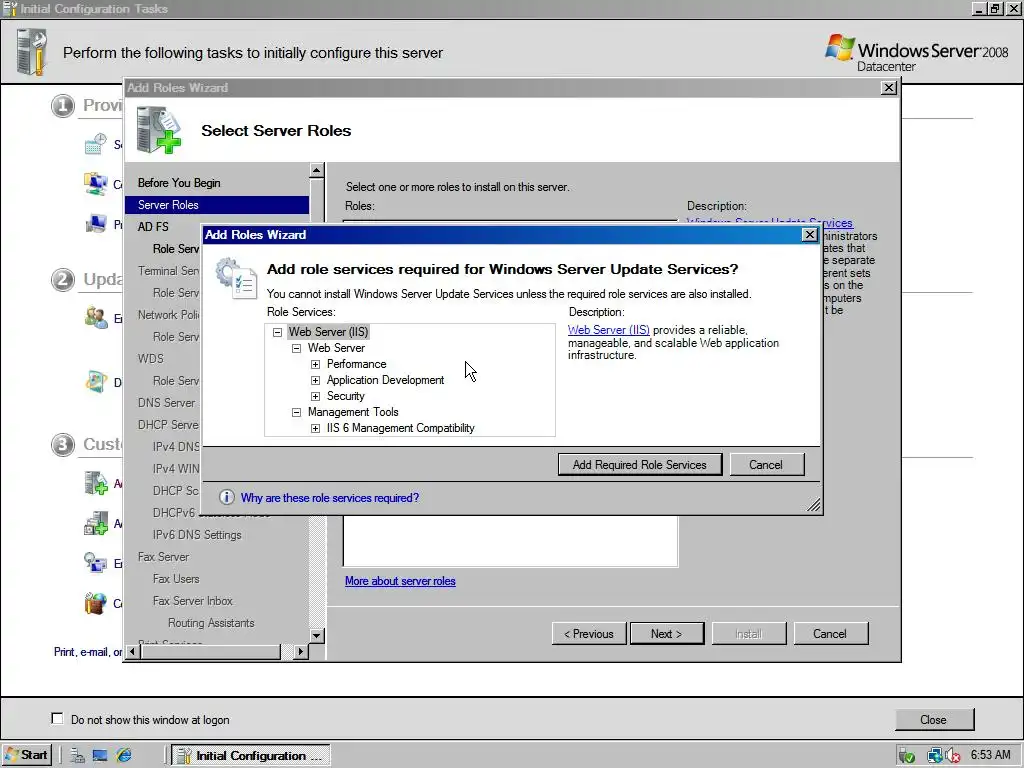Open the Web Server (IIS) description link
The width and height of the screenshot is (1024, 768).
click(x=609, y=330)
